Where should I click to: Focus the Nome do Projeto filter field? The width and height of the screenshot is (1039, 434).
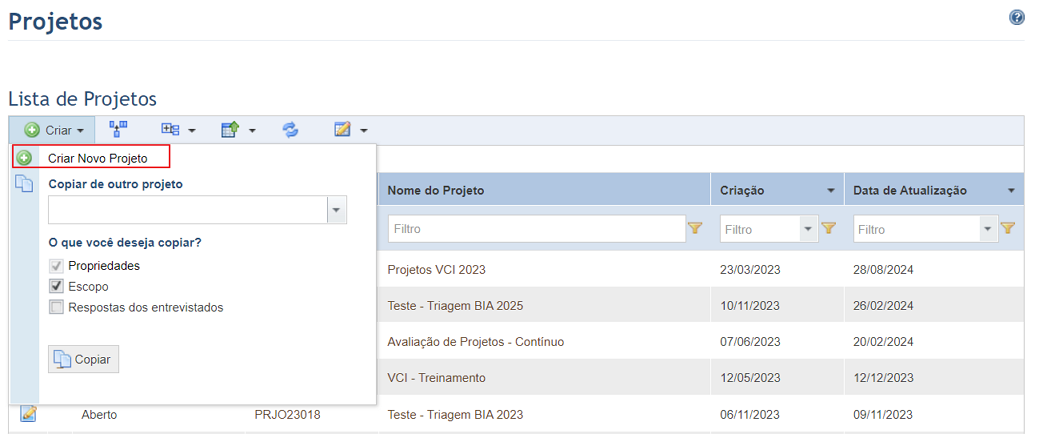(x=537, y=229)
